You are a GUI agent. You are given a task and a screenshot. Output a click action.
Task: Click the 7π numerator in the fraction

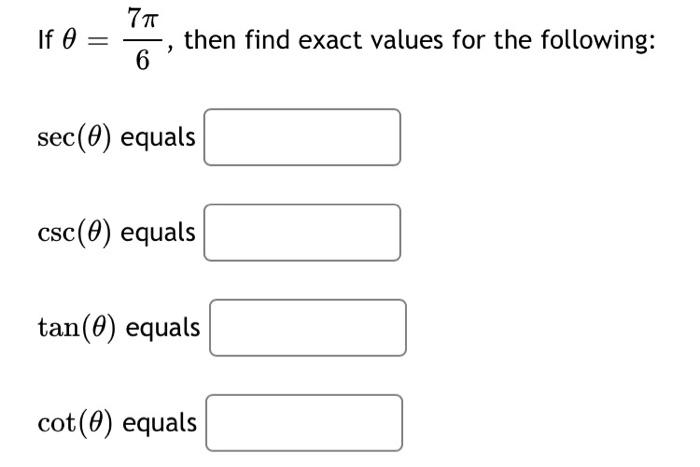pos(143,19)
